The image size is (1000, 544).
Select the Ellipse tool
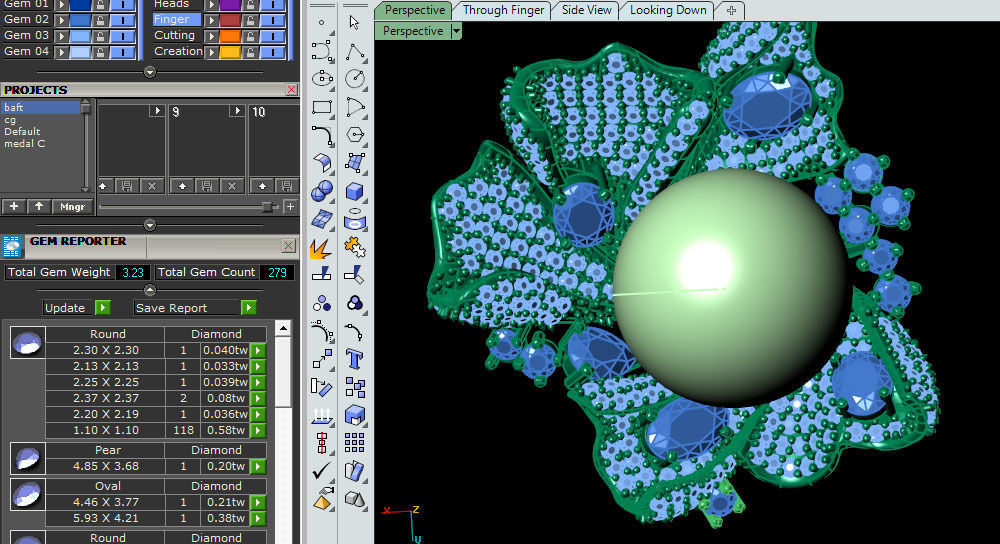click(321, 78)
